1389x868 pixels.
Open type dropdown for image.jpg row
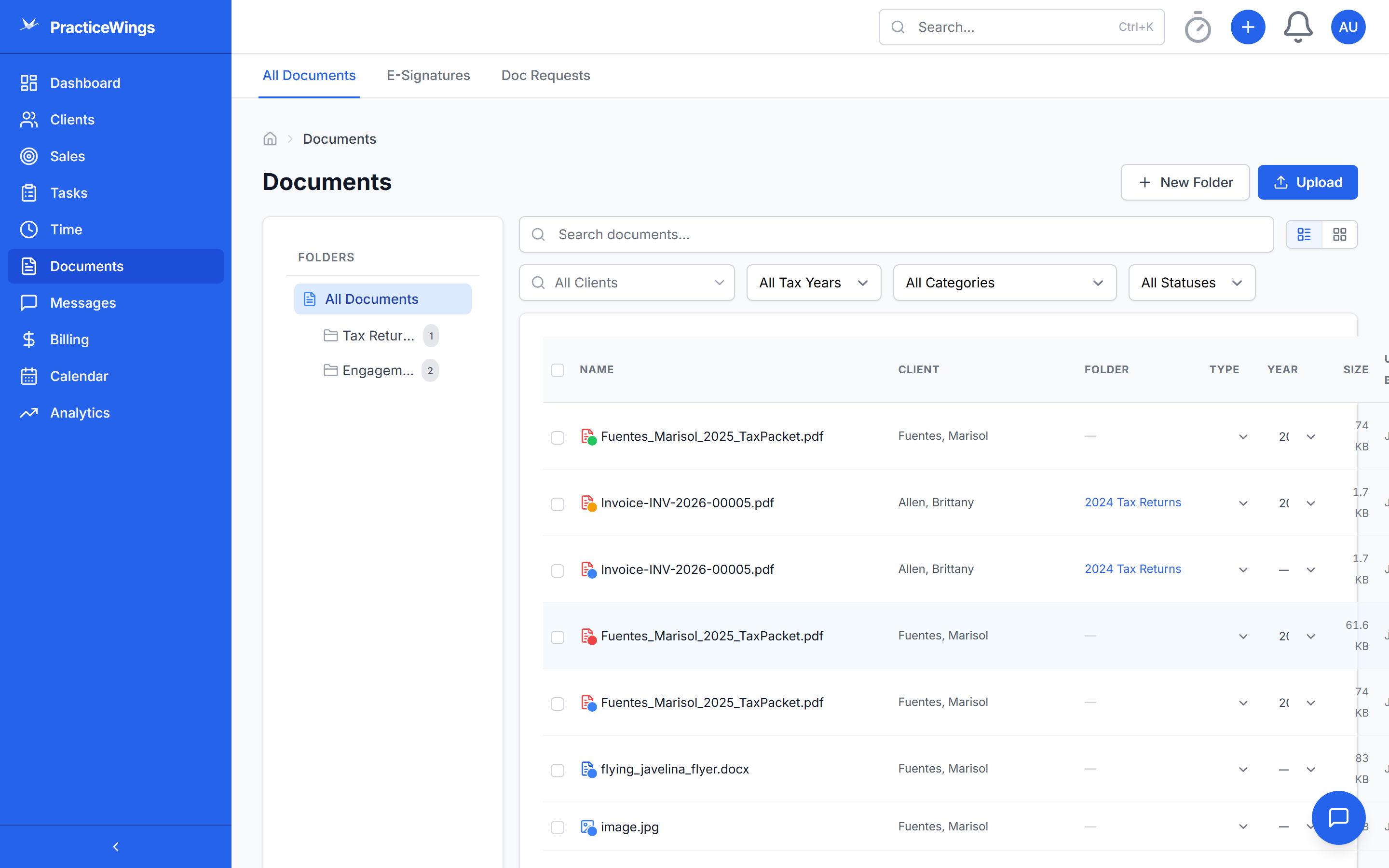[1243, 827]
